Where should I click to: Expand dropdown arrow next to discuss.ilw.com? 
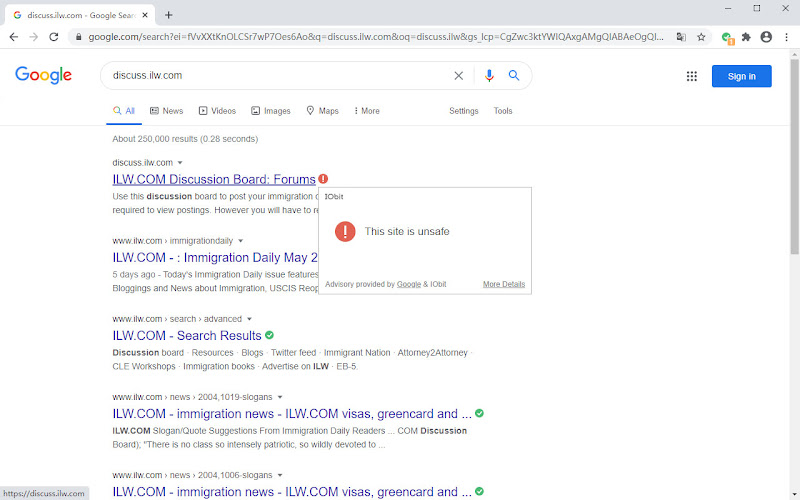(x=180, y=163)
